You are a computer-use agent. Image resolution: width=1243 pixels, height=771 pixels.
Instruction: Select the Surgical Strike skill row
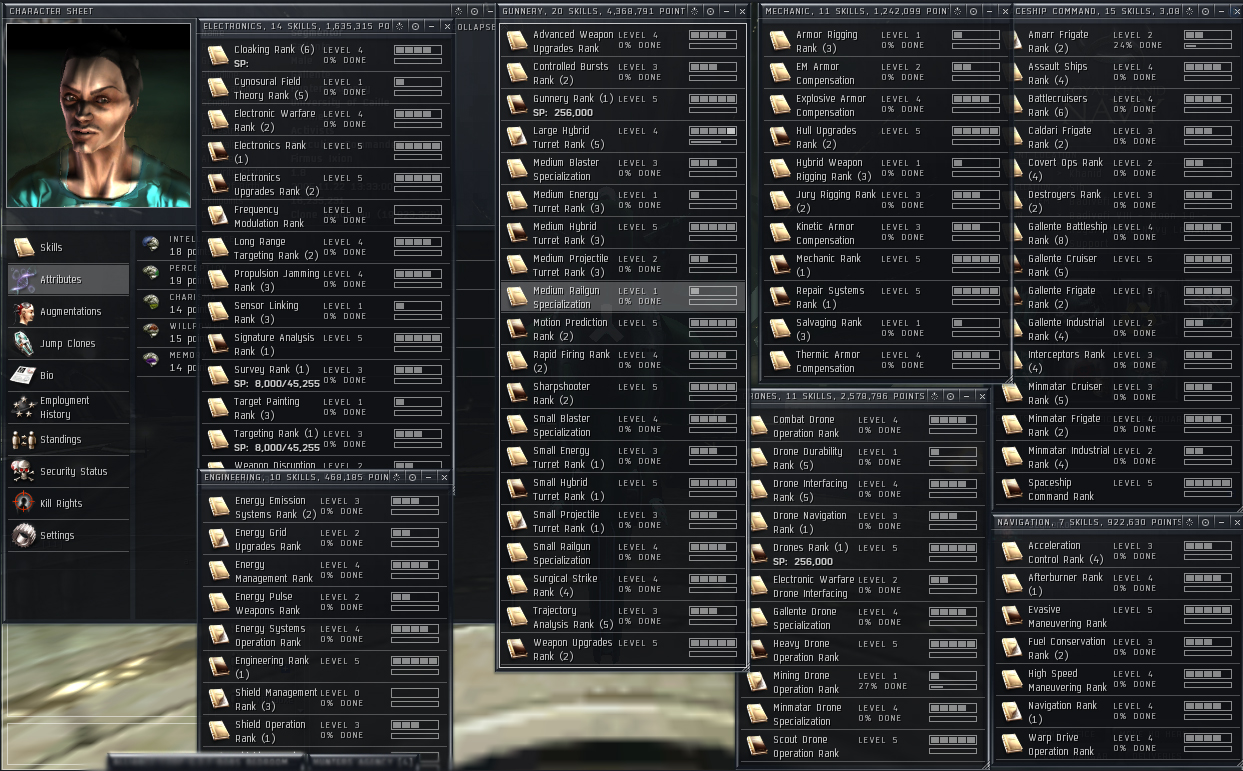click(x=623, y=584)
